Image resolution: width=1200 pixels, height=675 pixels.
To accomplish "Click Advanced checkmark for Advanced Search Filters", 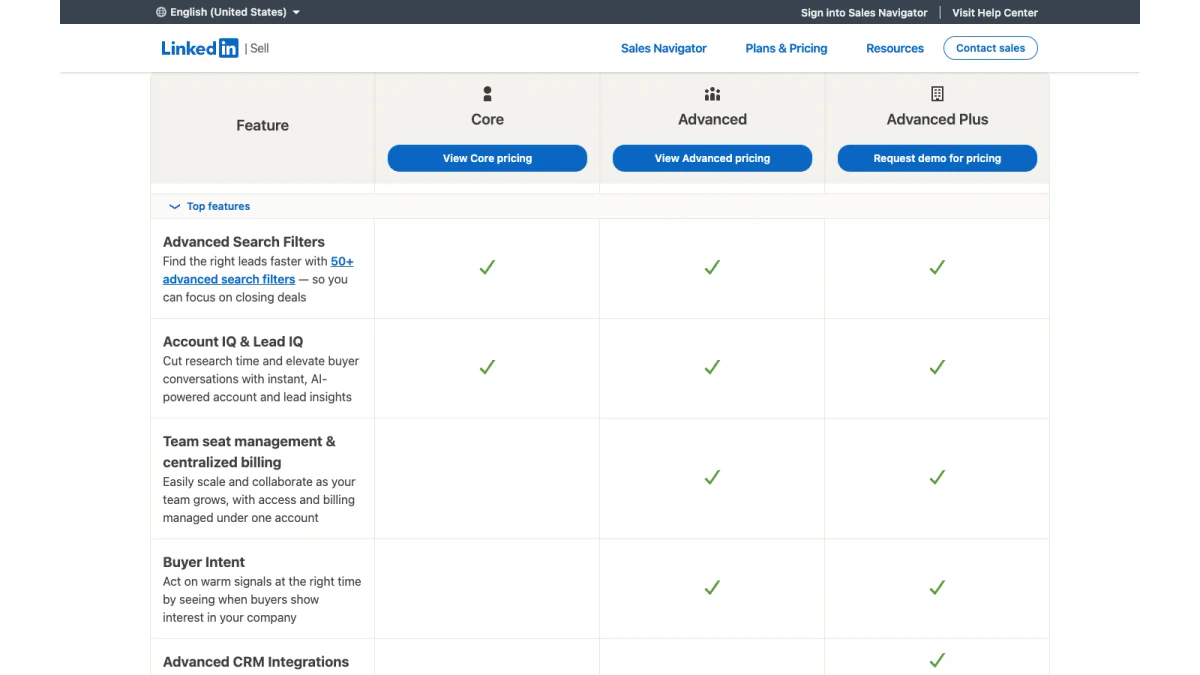I will point(712,267).
